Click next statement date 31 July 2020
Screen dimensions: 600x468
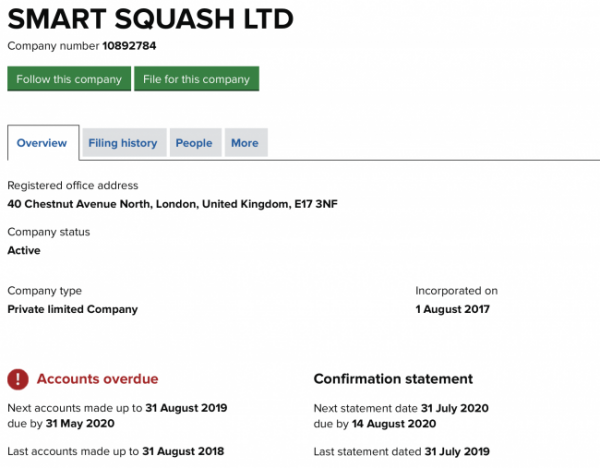point(455,408)
